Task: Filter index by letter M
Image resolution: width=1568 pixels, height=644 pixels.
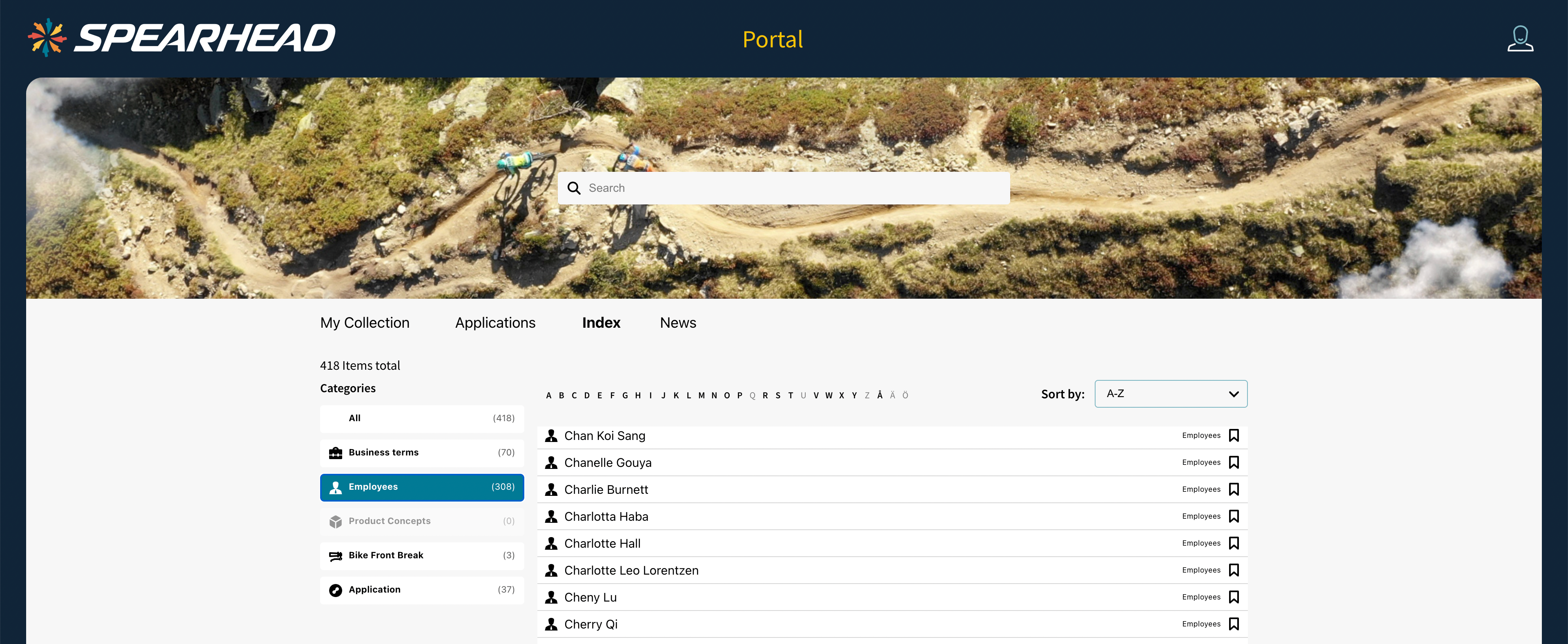Action: [701, 395]
